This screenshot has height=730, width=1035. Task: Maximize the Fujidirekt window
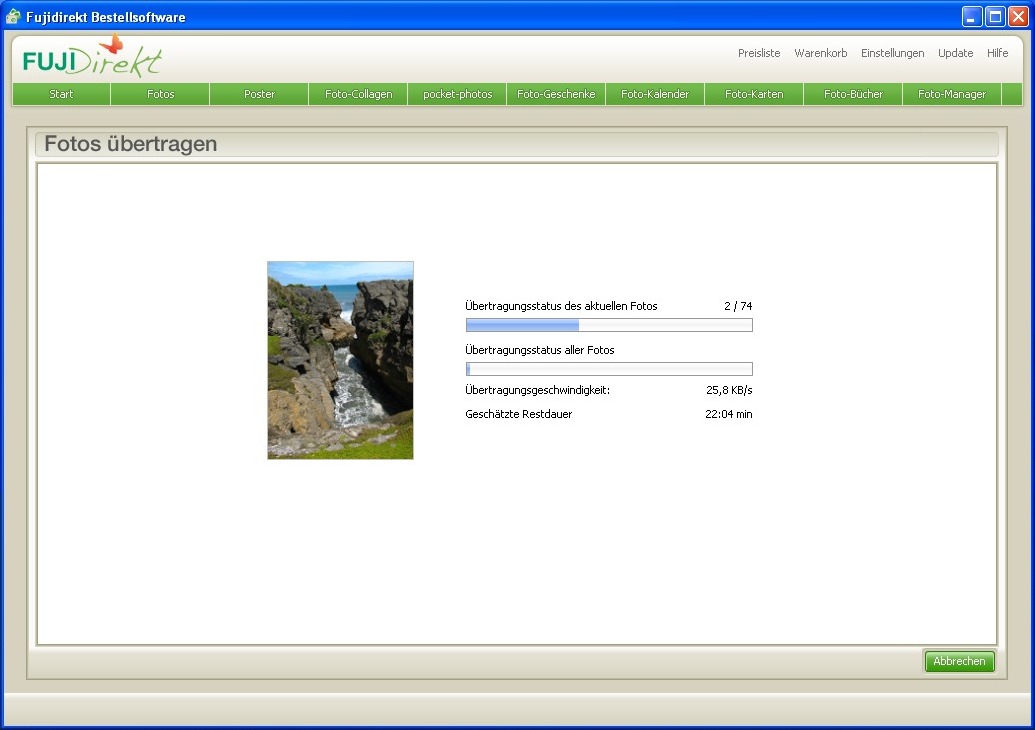[995, 17]
